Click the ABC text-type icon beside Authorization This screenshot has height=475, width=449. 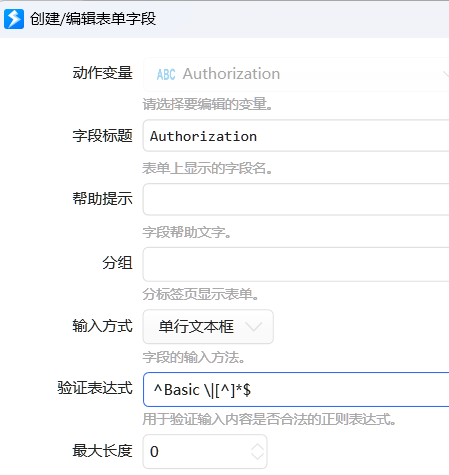[x=166, y=75]
